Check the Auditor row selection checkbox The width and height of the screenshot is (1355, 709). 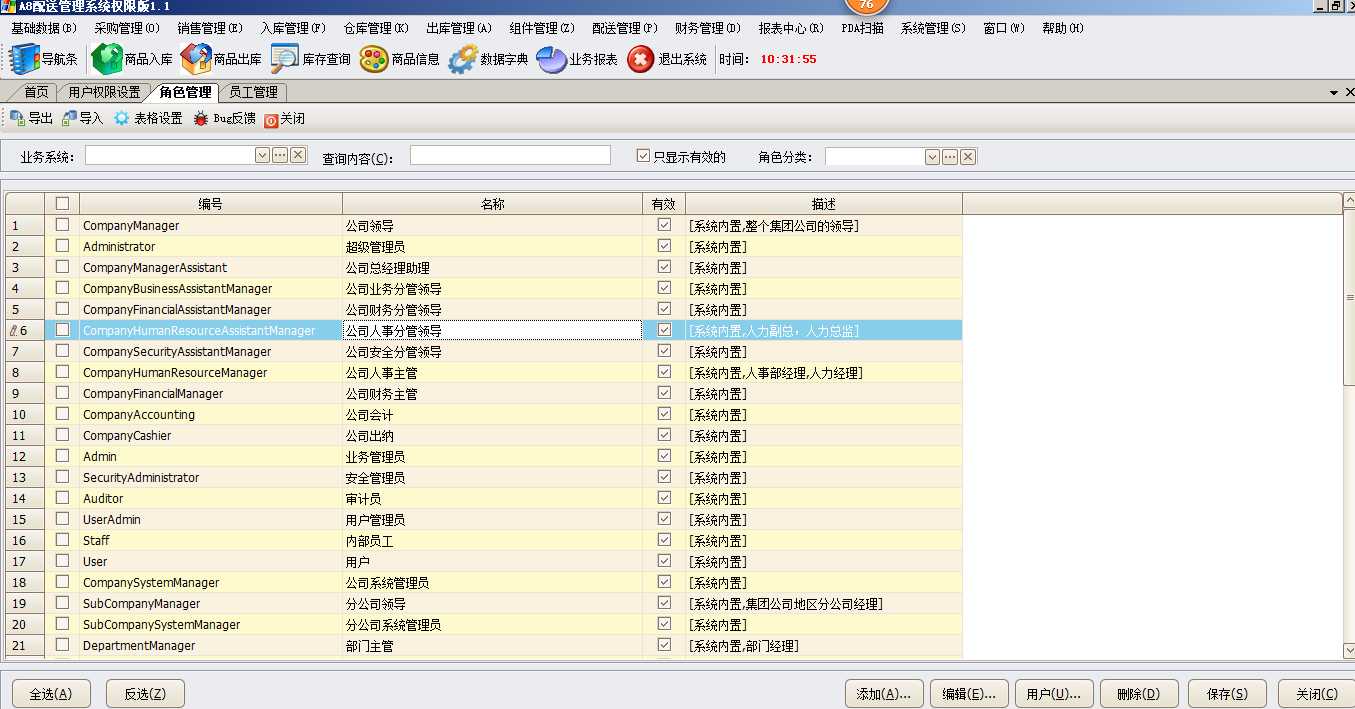[62, 498]
